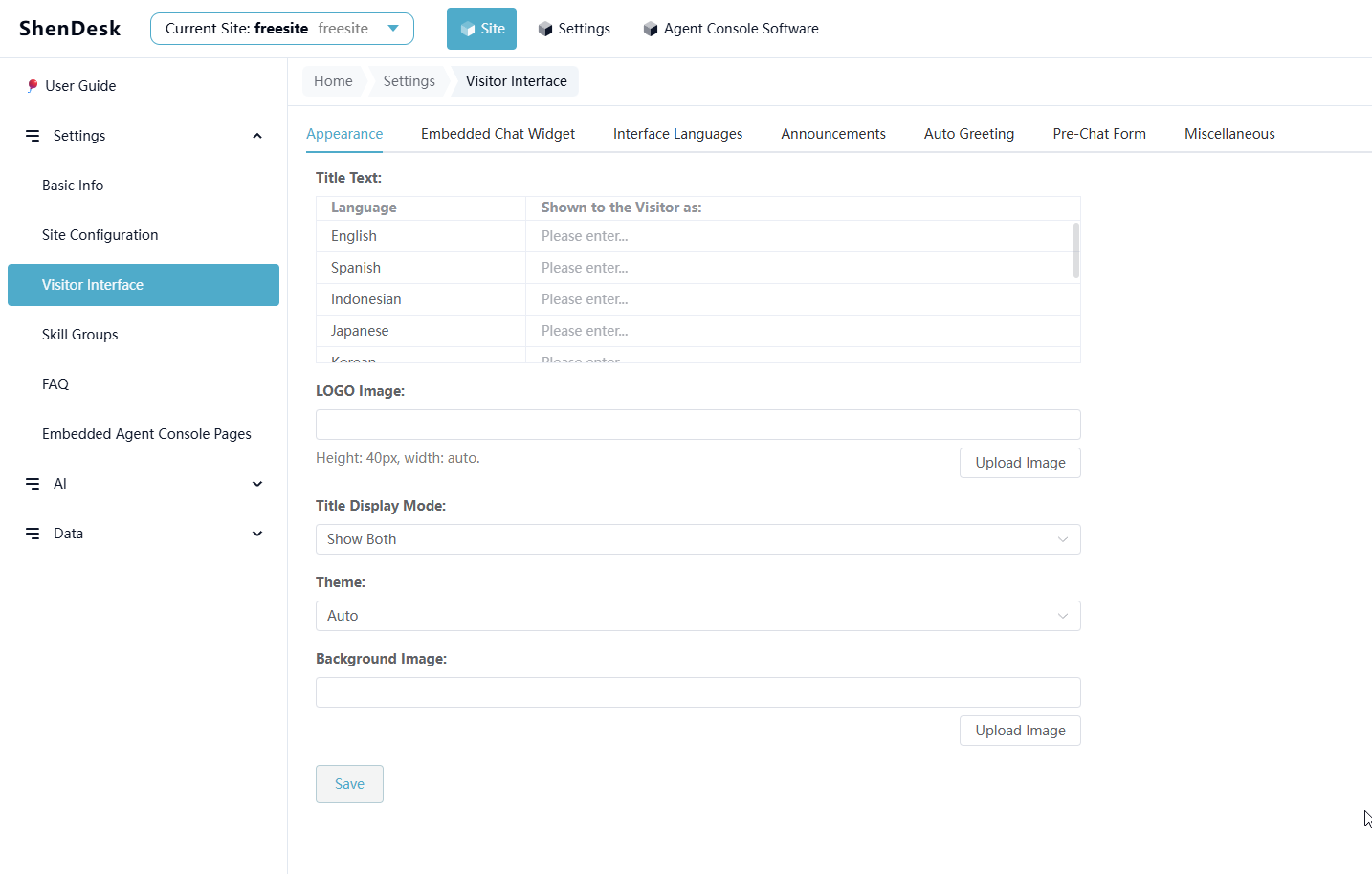The height and width of the screenshot is (874, 1372).
Task: Click the hamburger icon beside sidebar Settings
Action: point(33,136)
